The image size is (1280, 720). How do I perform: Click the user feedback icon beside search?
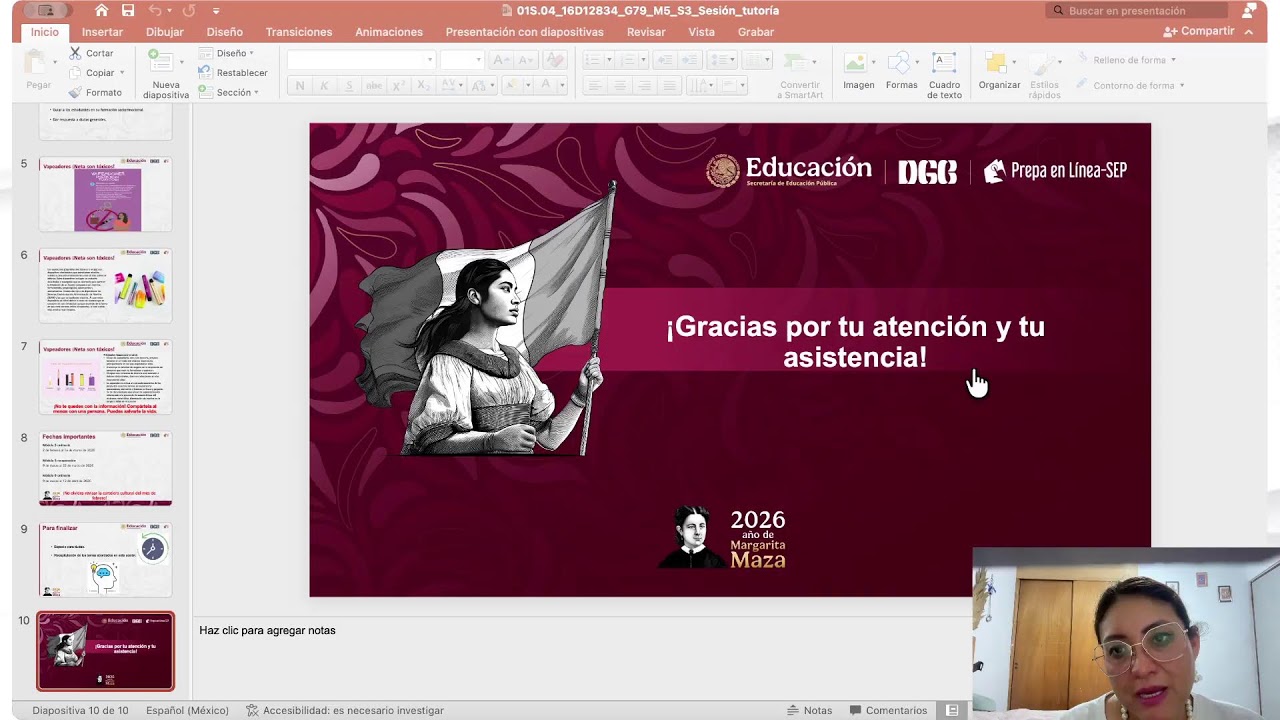point(1250,11)
